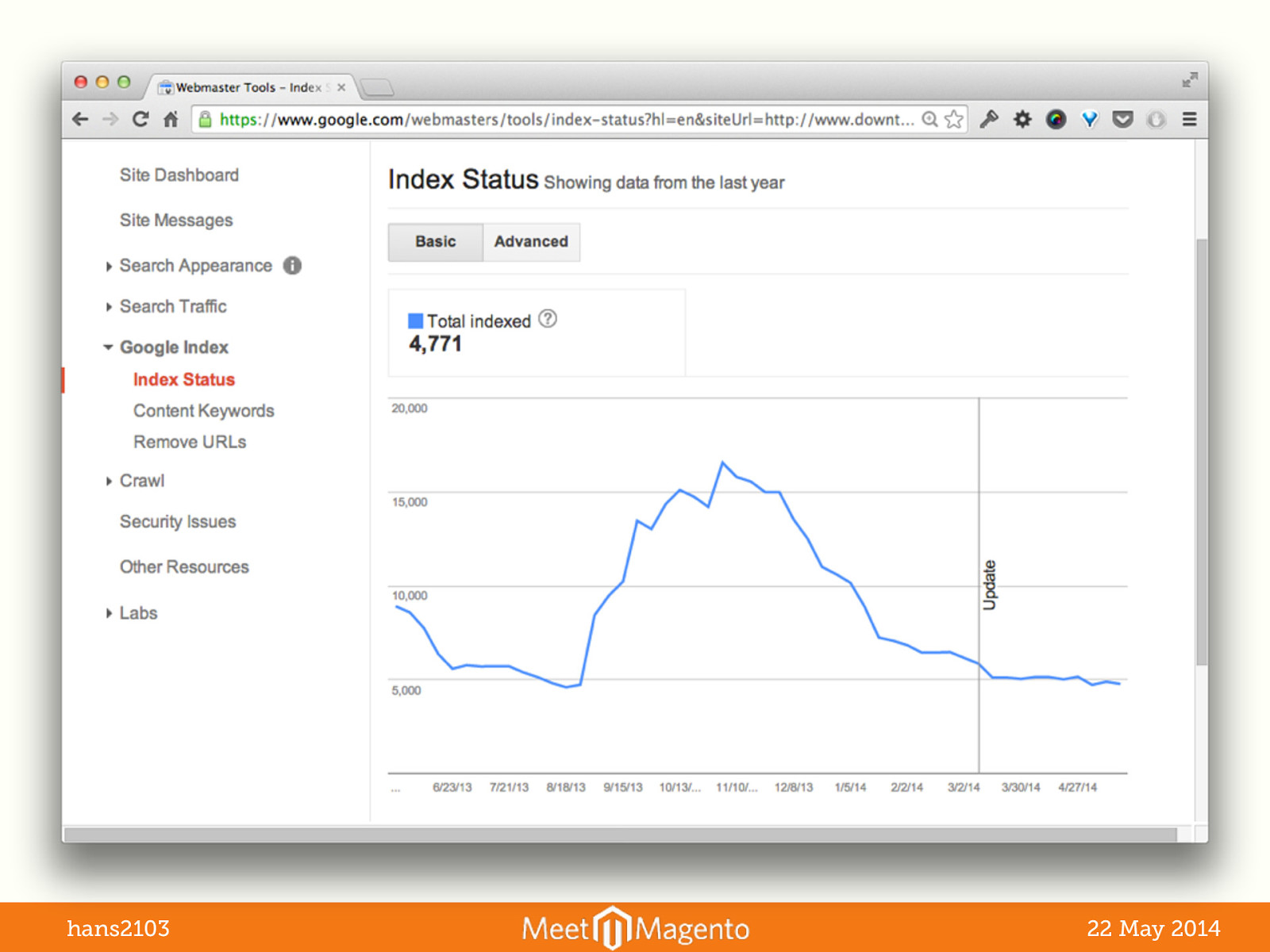Open a new browser tab
Image resolution: width=1270 pixels, height=952 pixels.
pos(377,87)
